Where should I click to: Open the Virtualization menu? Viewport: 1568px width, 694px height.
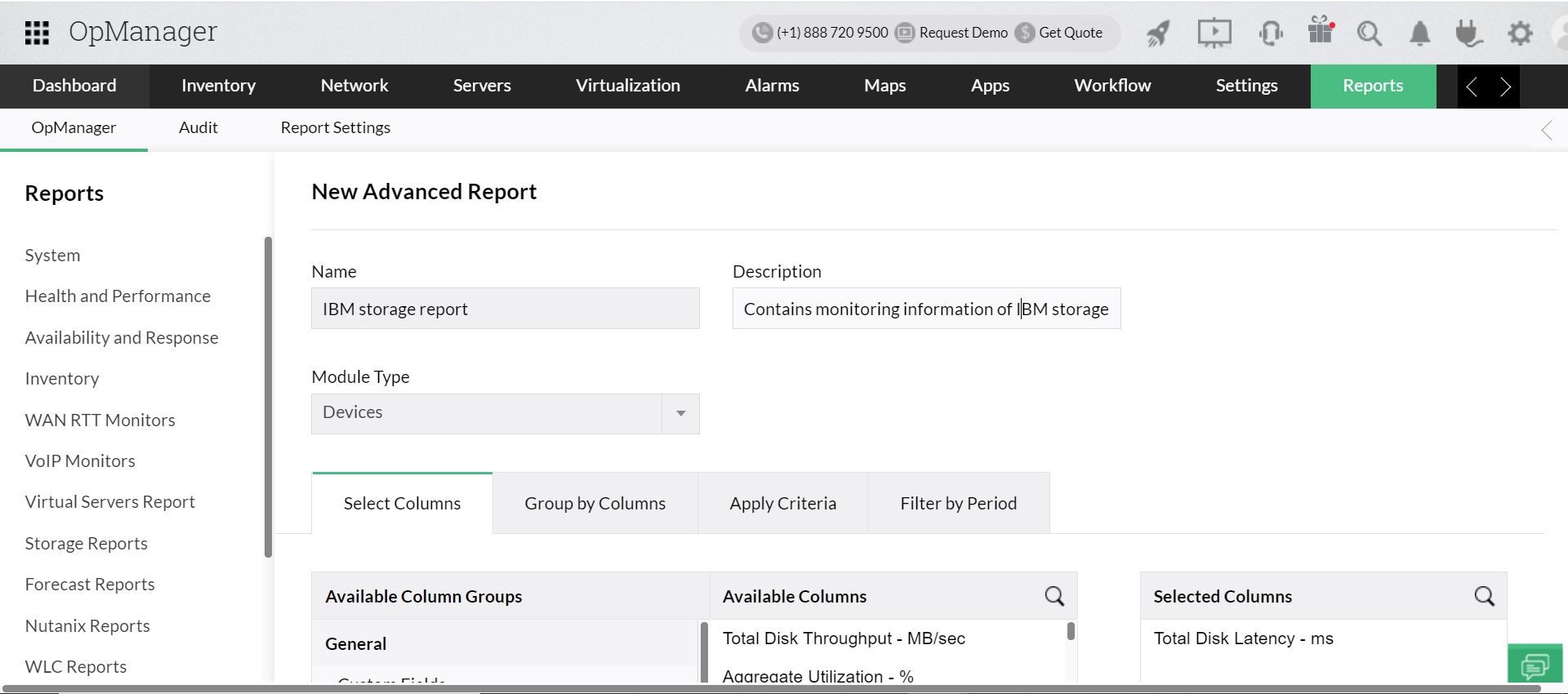628,86
